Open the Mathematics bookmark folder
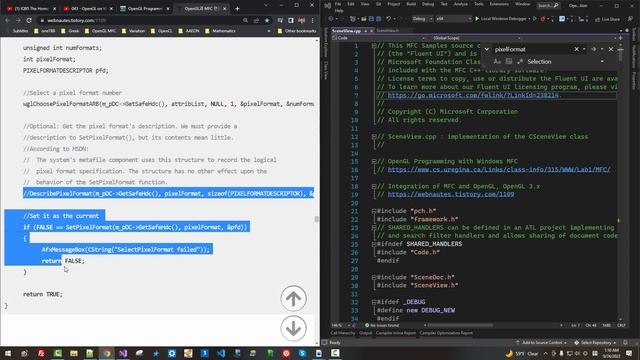Image resolution: width=640 pixels, height=360 pixels. click(x=220, y=31)
